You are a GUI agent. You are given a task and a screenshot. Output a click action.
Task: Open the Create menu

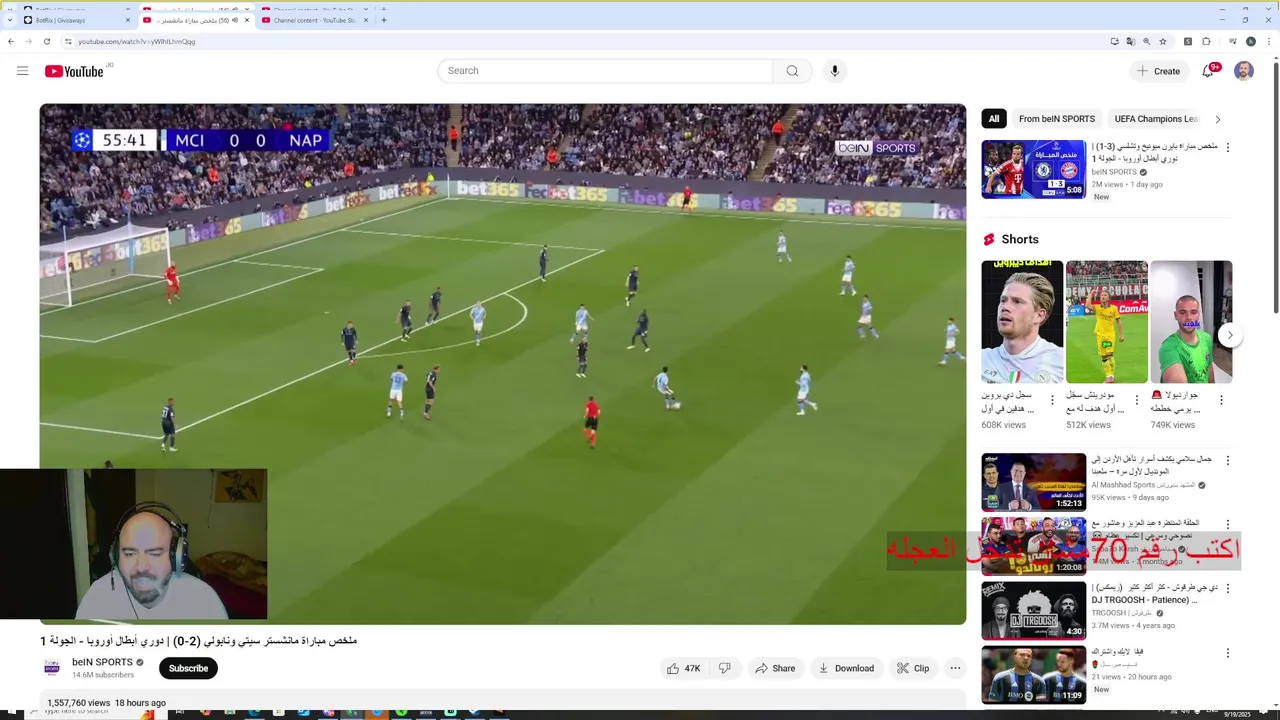click(1158, 71)
